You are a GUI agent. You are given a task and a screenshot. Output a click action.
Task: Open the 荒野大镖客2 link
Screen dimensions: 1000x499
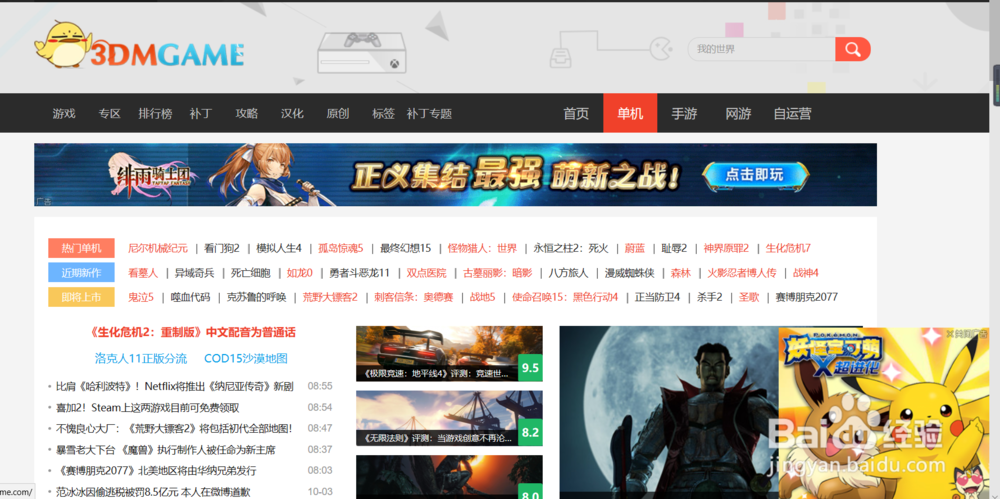(x=330, y=297)
